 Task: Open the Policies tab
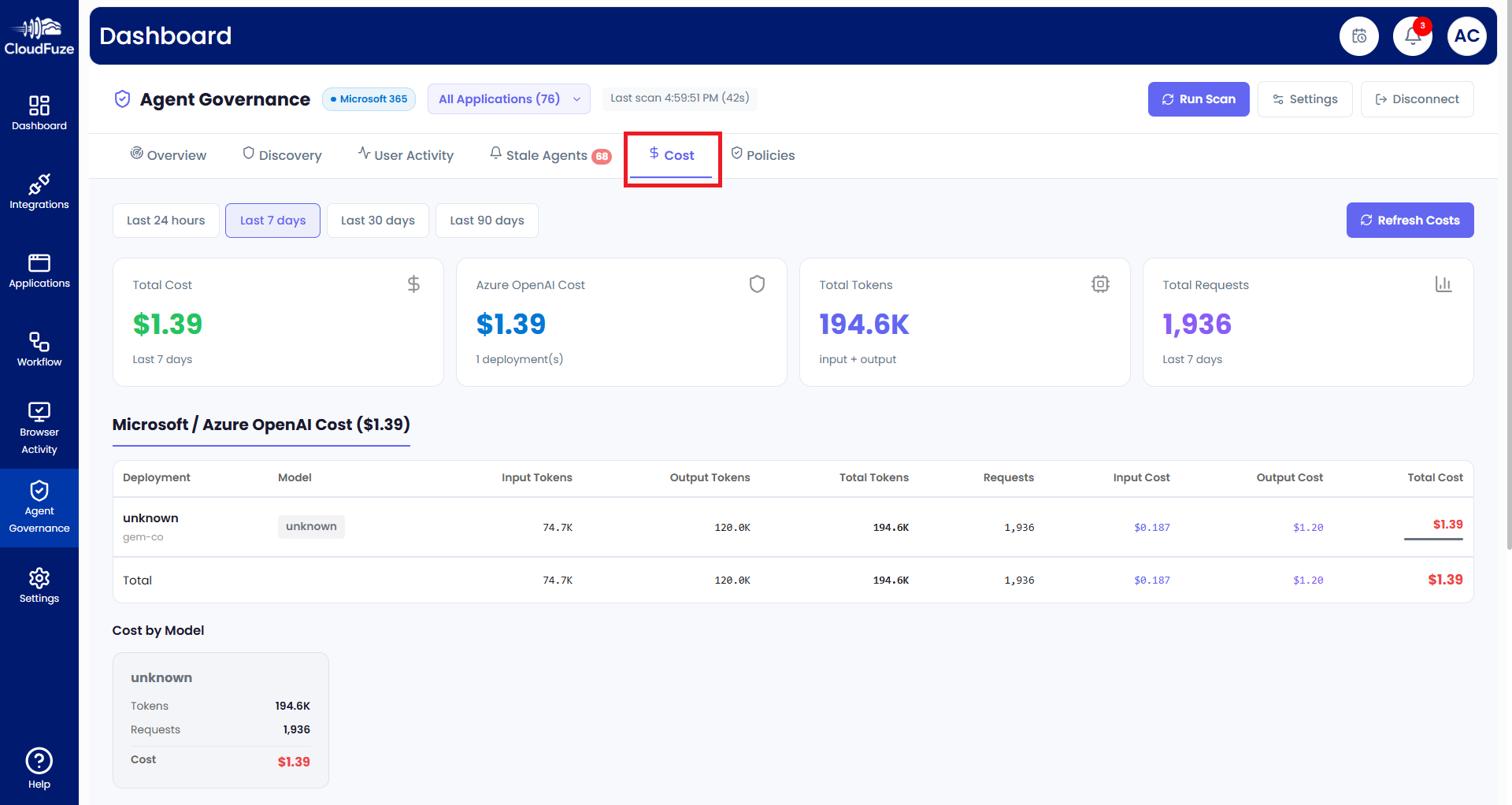tap(763, 155)
